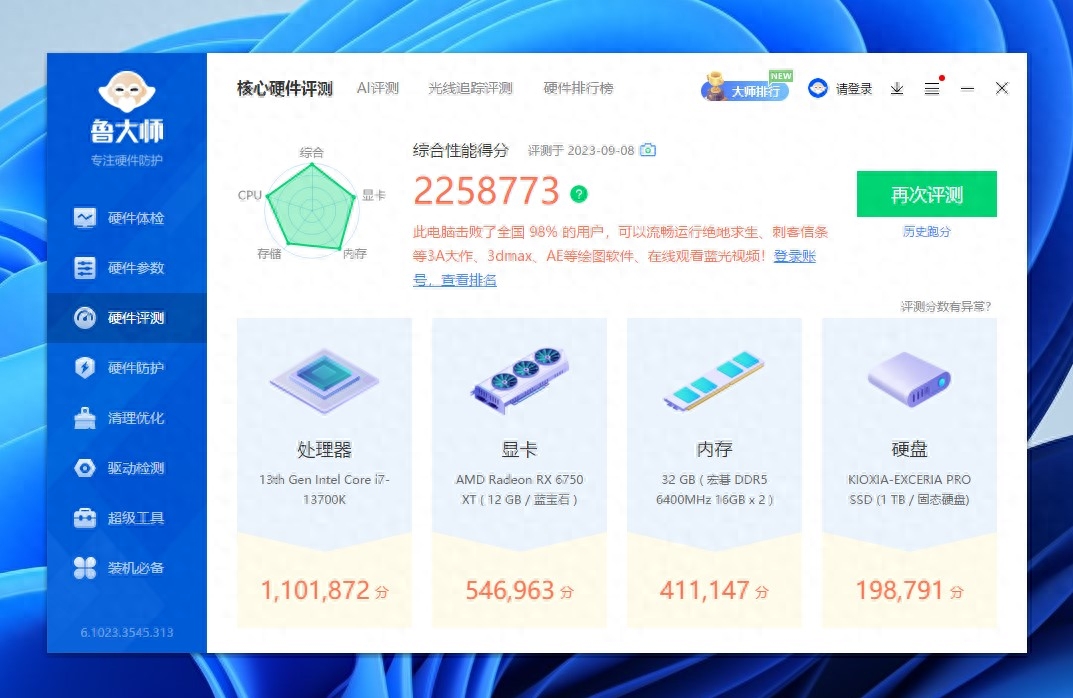
Task: Click the 处理器 card title
Action: tap(324, 450)
